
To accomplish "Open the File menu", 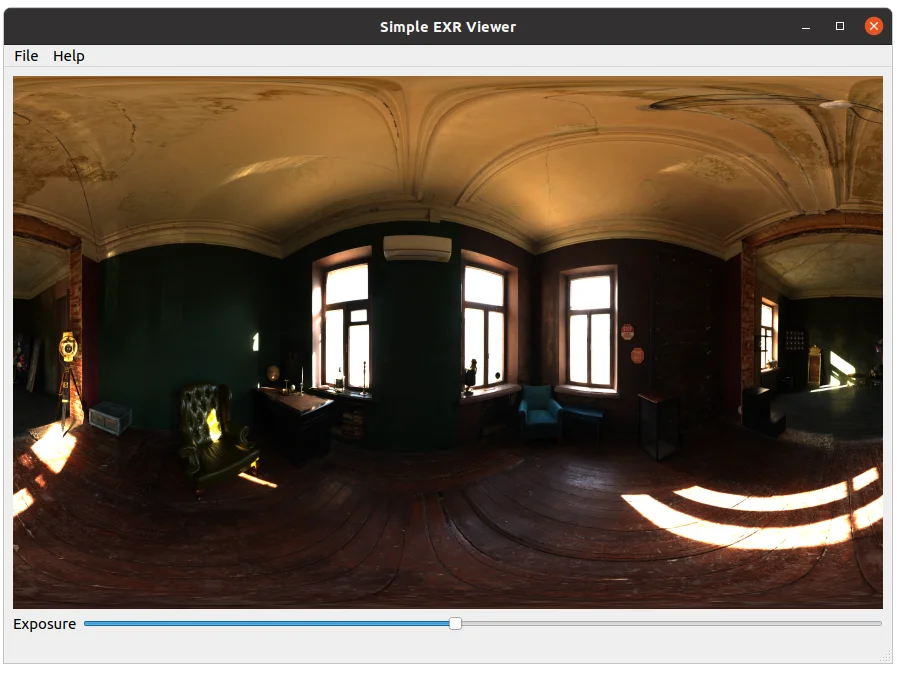I will click(26, 56).
